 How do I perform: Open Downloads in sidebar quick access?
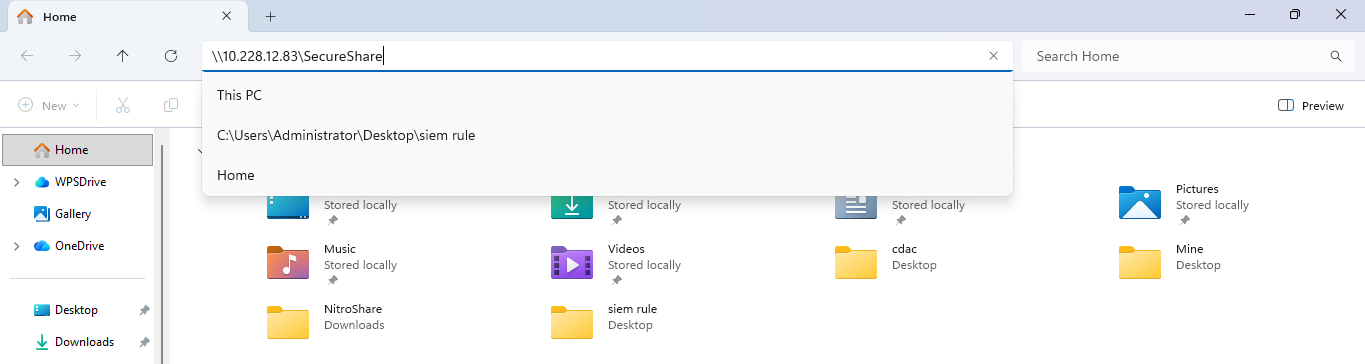pos(84,342)
